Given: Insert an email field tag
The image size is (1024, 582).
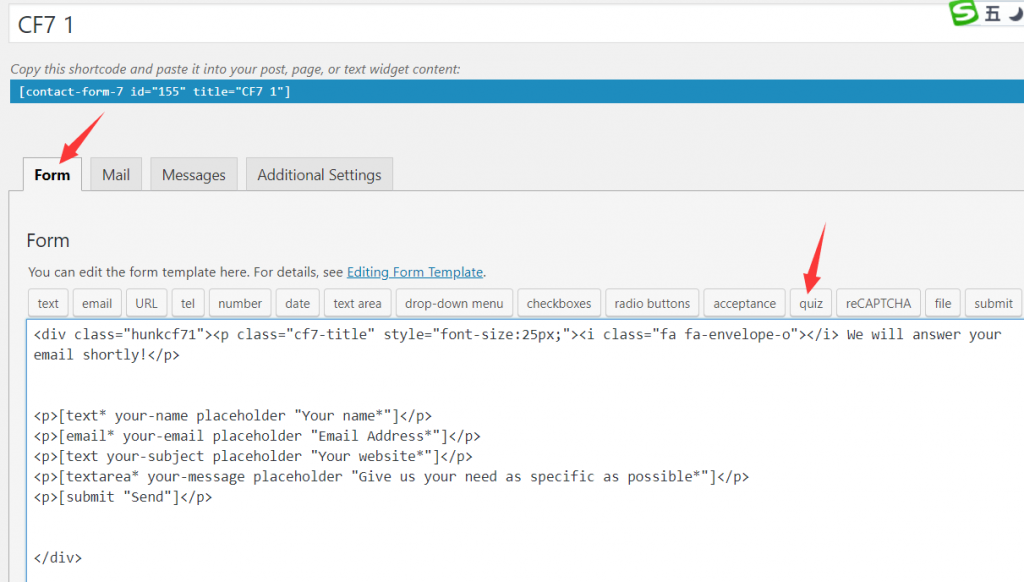Looking at the screenshot, I should [x=97, y=303].
